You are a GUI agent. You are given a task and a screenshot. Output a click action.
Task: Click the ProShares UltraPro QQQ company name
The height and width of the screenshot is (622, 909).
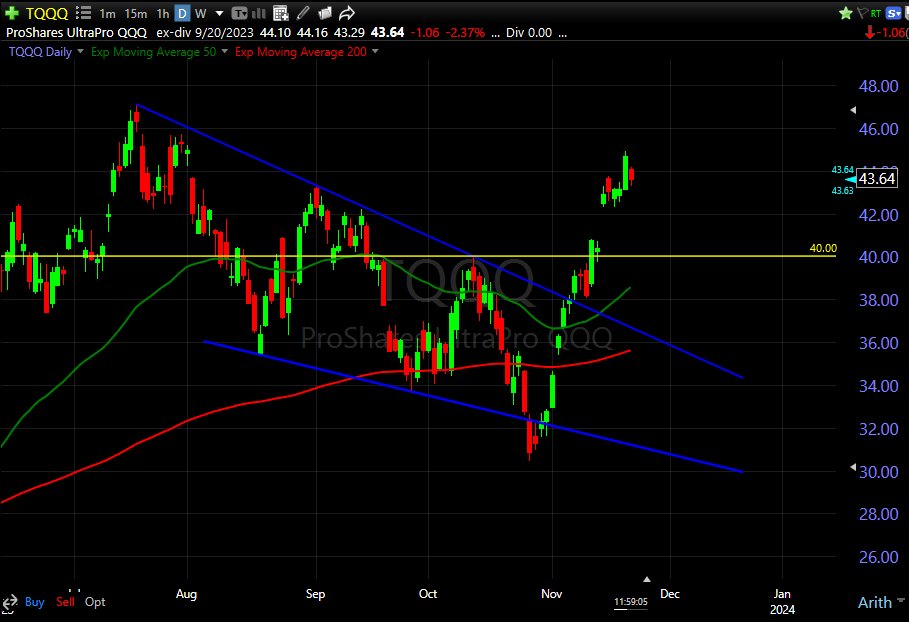(x=76, y=32)
